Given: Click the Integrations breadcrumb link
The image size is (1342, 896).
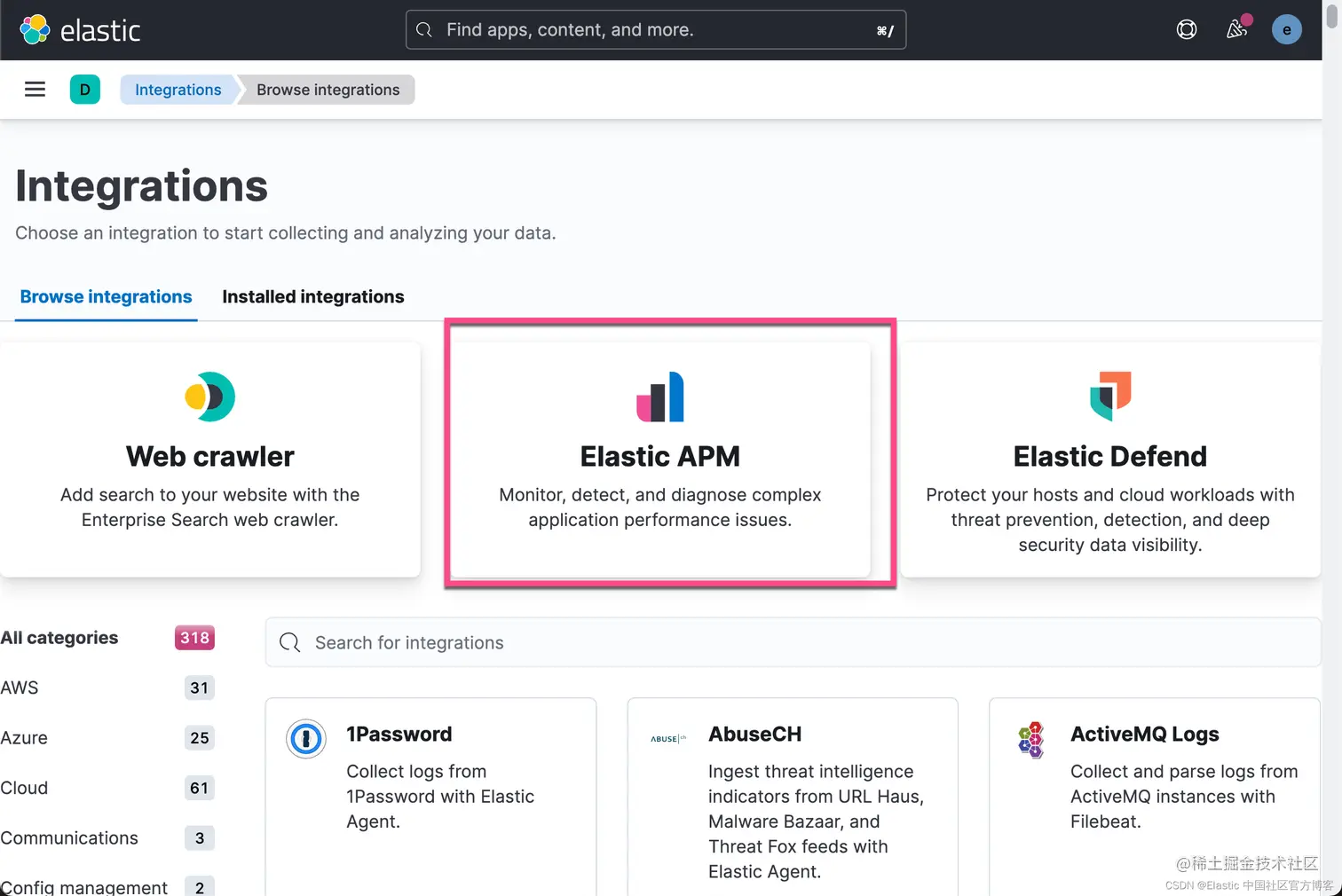Looking at the screenshot, I should coord(178,90).
